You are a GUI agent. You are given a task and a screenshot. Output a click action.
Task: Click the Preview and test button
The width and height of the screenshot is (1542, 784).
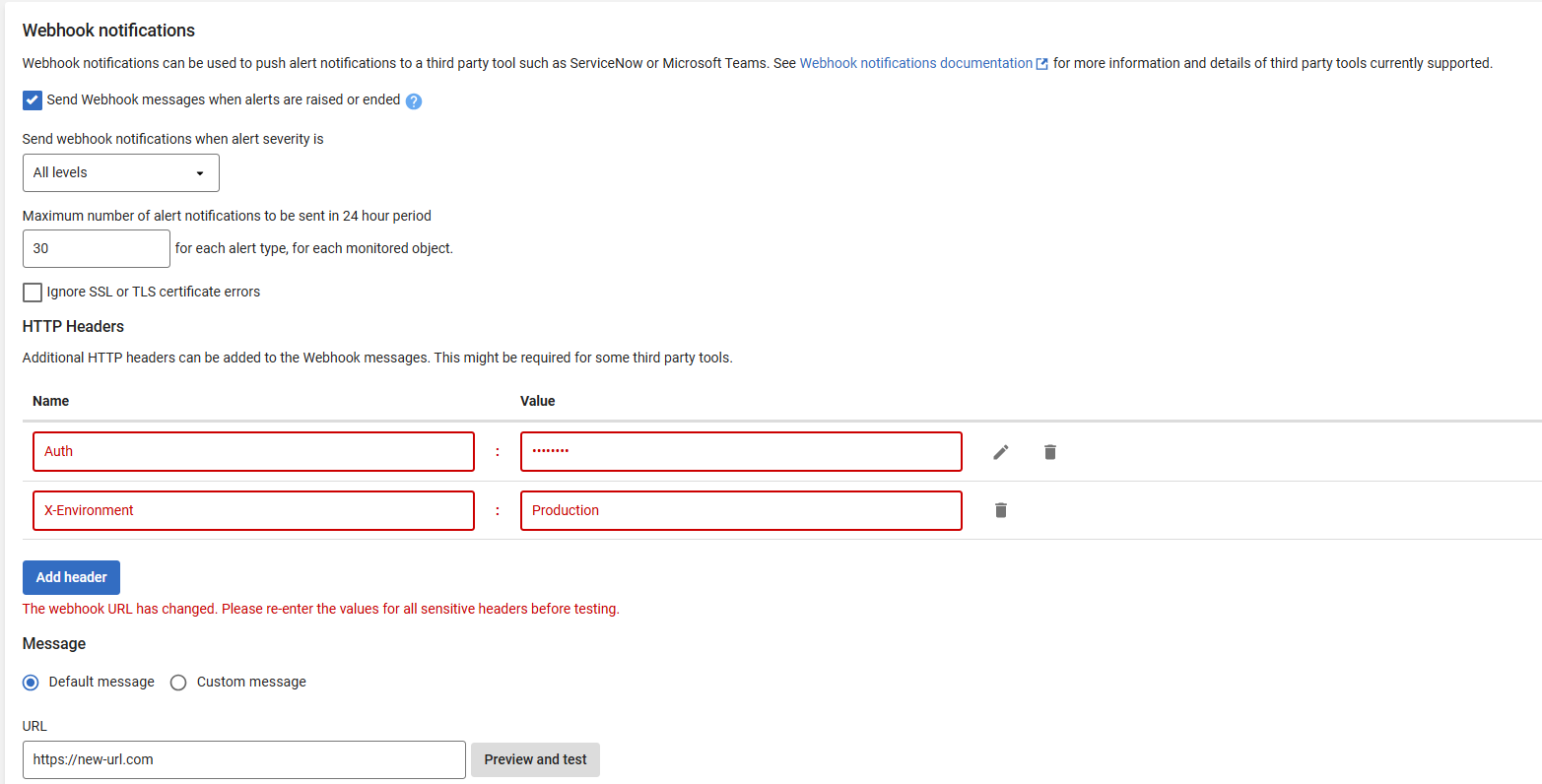[x=535, y=759]
